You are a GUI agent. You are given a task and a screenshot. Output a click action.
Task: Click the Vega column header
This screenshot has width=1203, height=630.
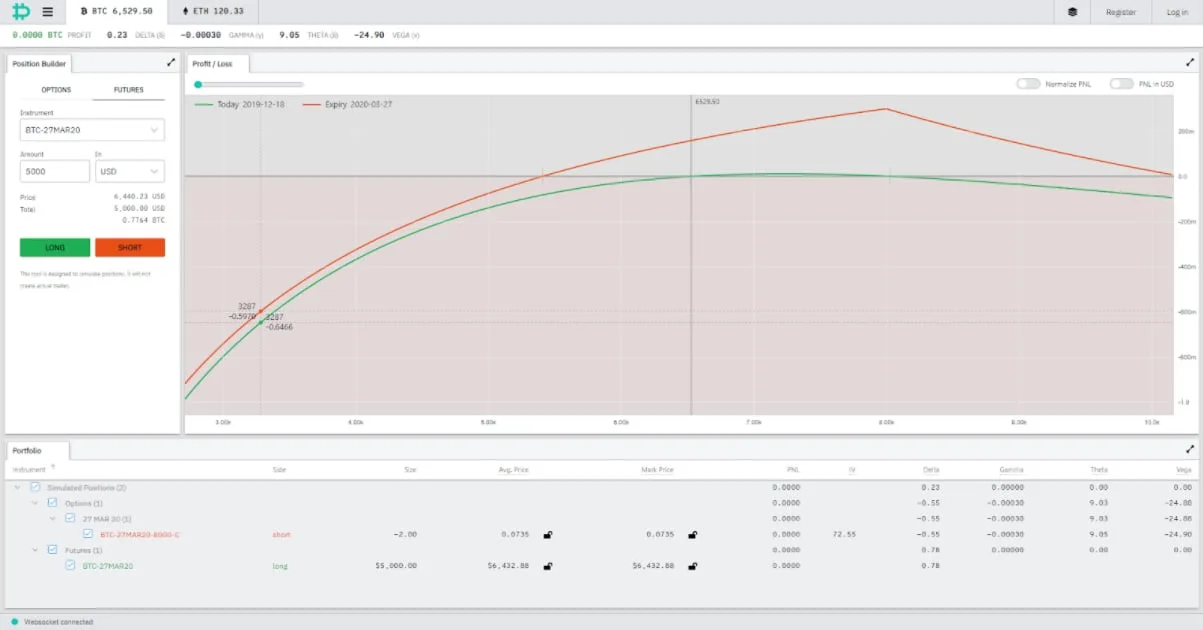point(1185,468)
